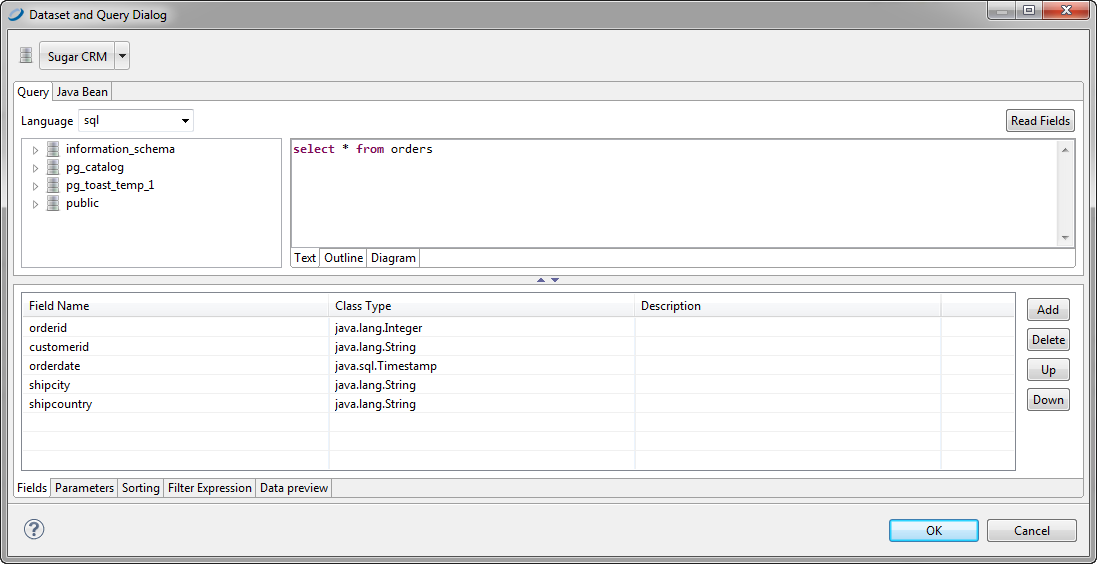The image size is (1097, 565).
Task: Switch to the Fields tab
Action: coord(32,488)
